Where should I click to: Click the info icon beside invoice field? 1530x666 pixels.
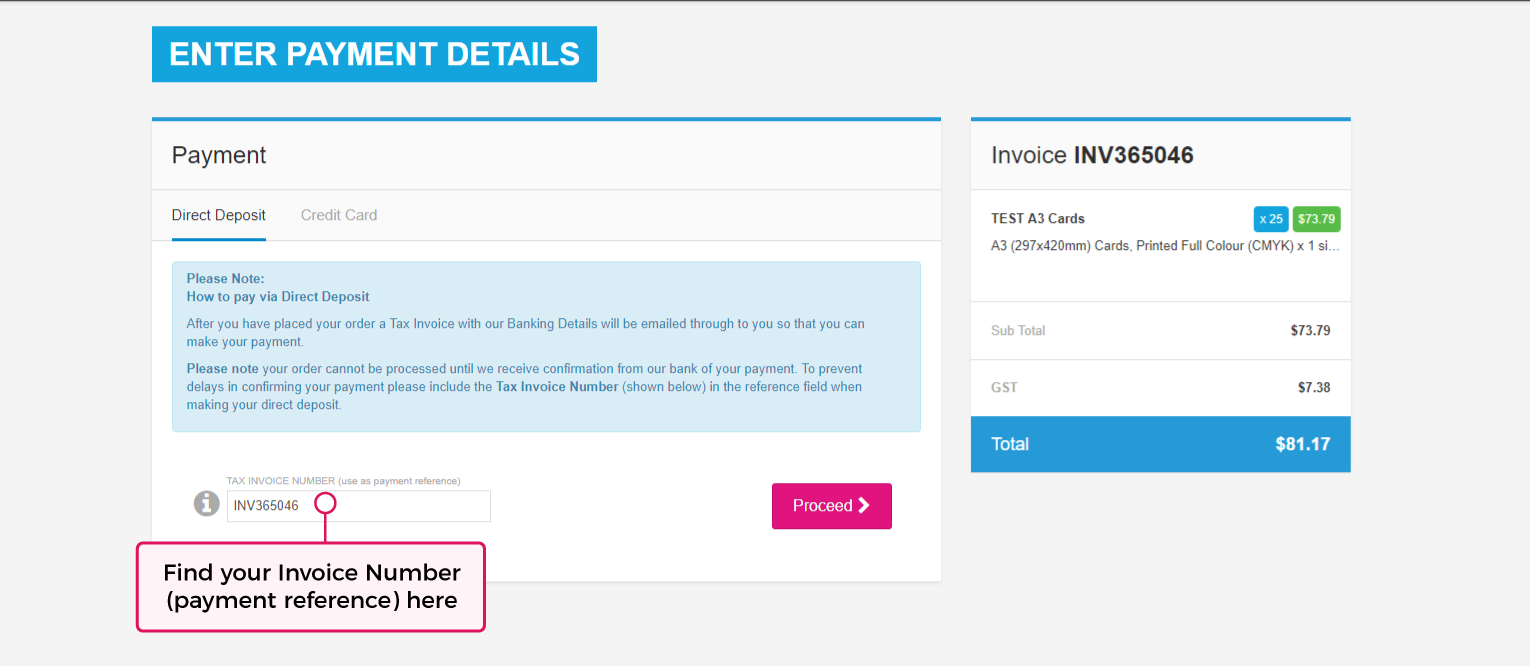[x=206, y=503]
